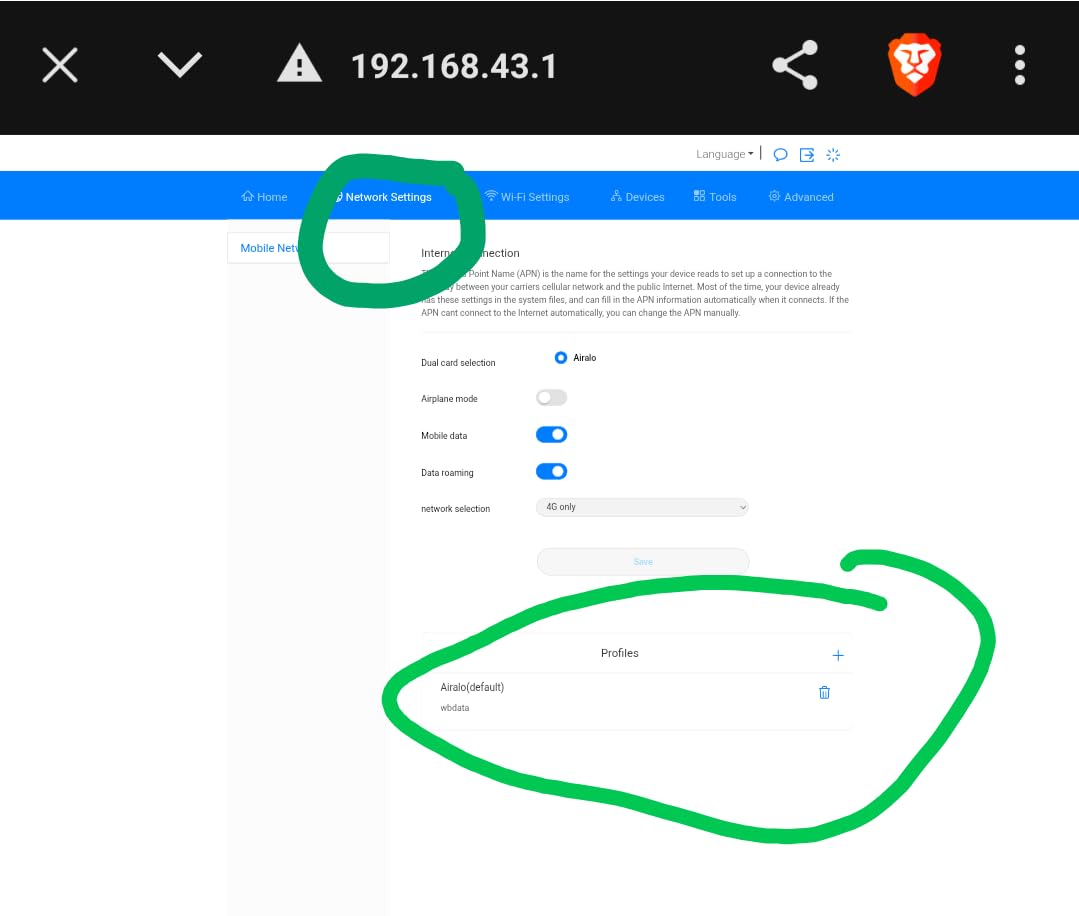Click the Dual card selection label
Screen dimensions: 1079x916
tap(458, 363)
